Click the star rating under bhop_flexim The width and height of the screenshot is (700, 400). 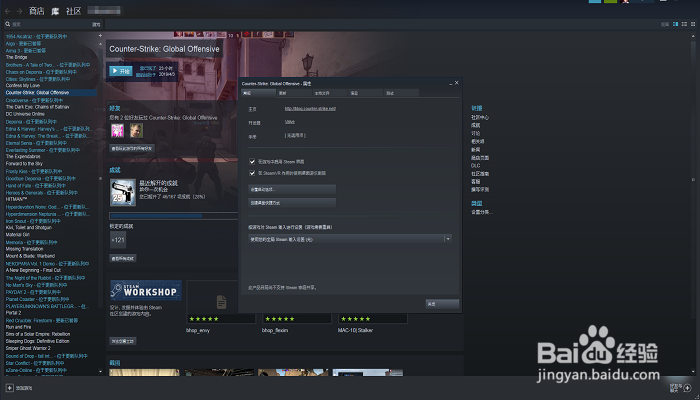point(279,319)
